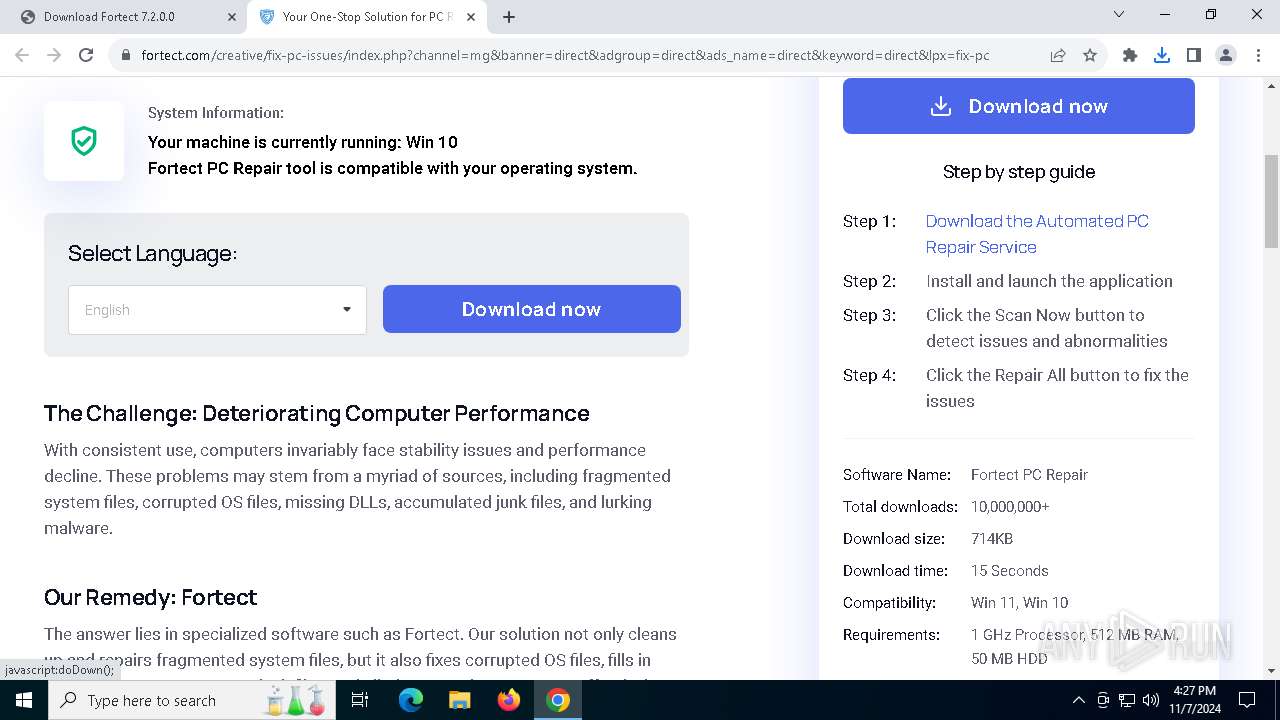Viewport: 1280px width, 720px height.
Task: Click the browser back arrow
Action: tap(22, 55)
